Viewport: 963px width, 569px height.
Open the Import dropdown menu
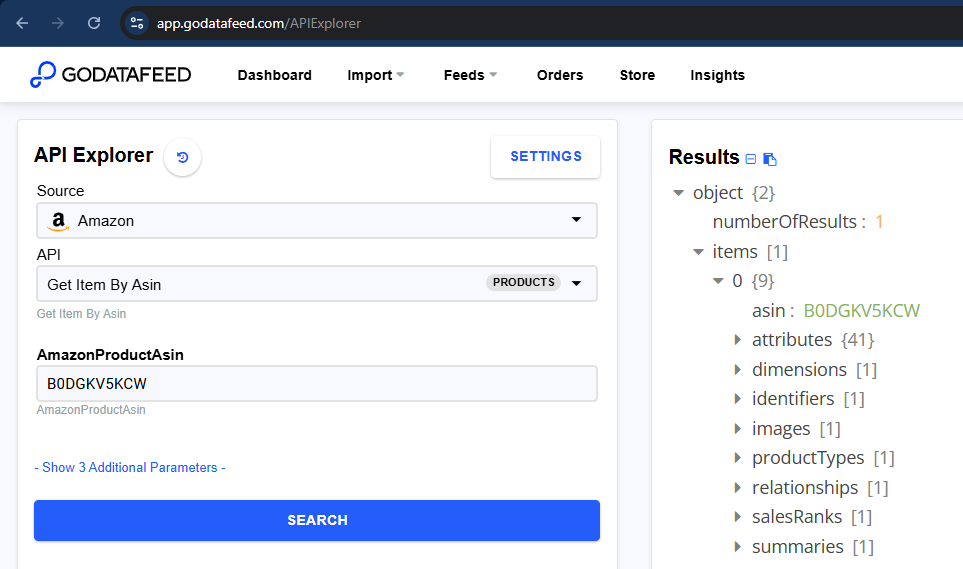click(x=375, y=75)
